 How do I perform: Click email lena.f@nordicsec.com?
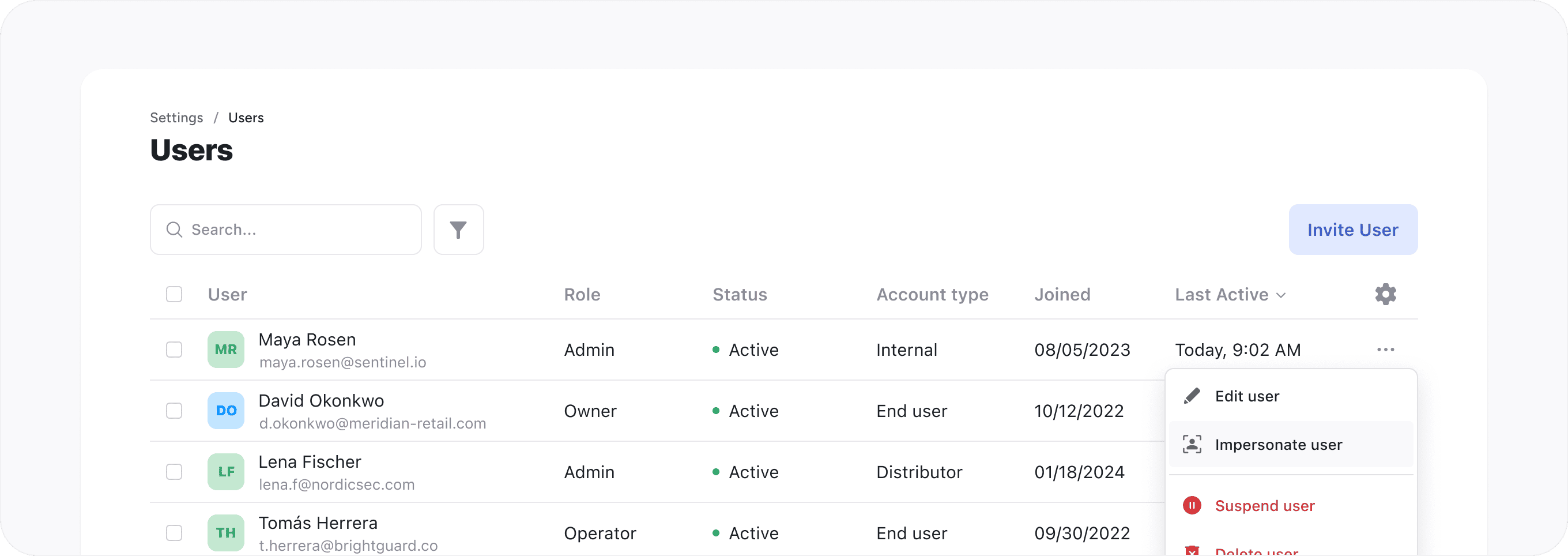tap(336, 484)
